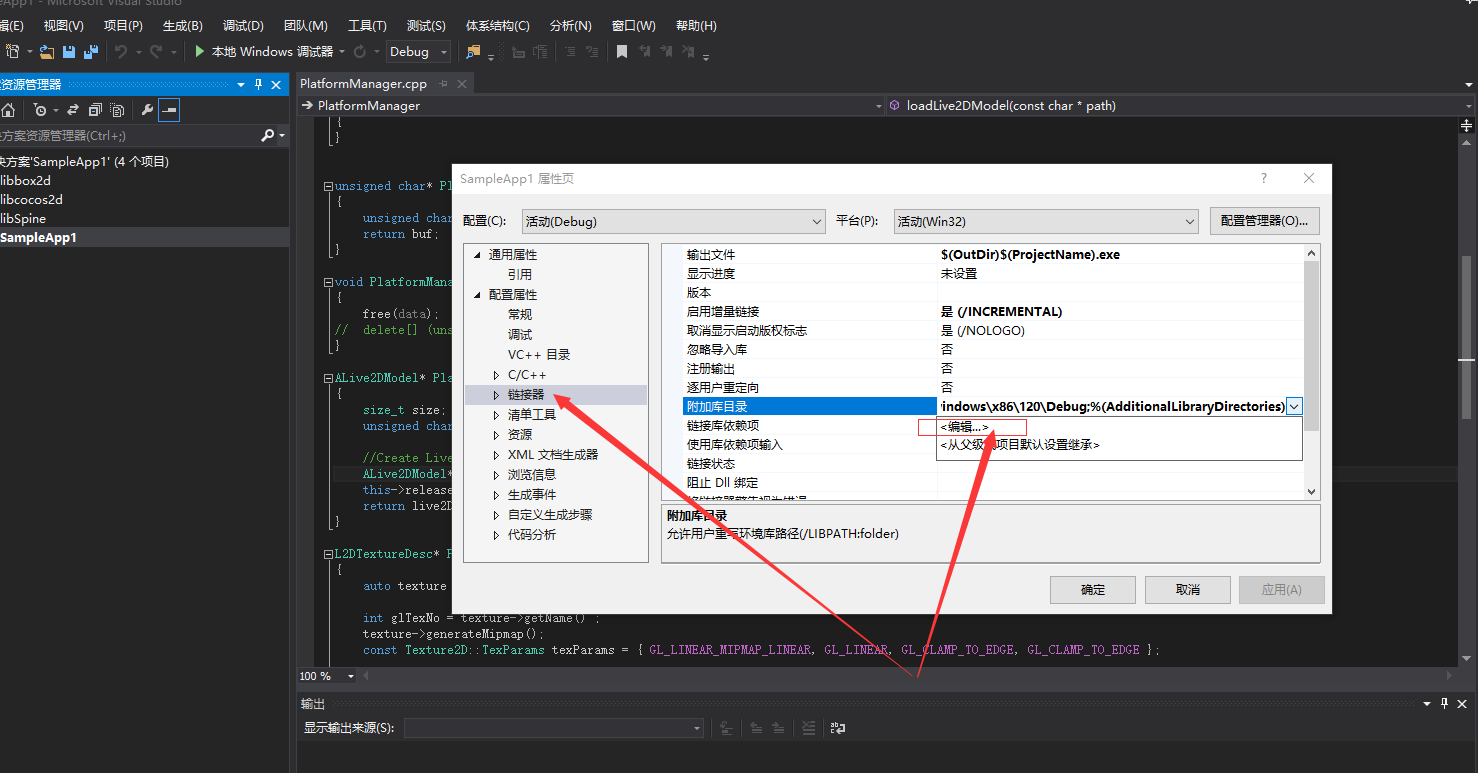
Task: Click the Find in Files icon
Action: 473,52
